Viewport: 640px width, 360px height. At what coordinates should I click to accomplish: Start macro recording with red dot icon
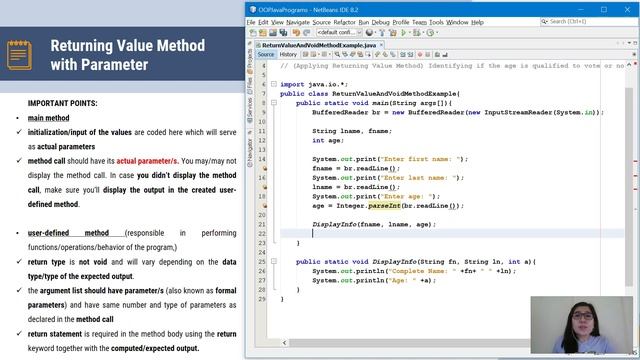420,54
